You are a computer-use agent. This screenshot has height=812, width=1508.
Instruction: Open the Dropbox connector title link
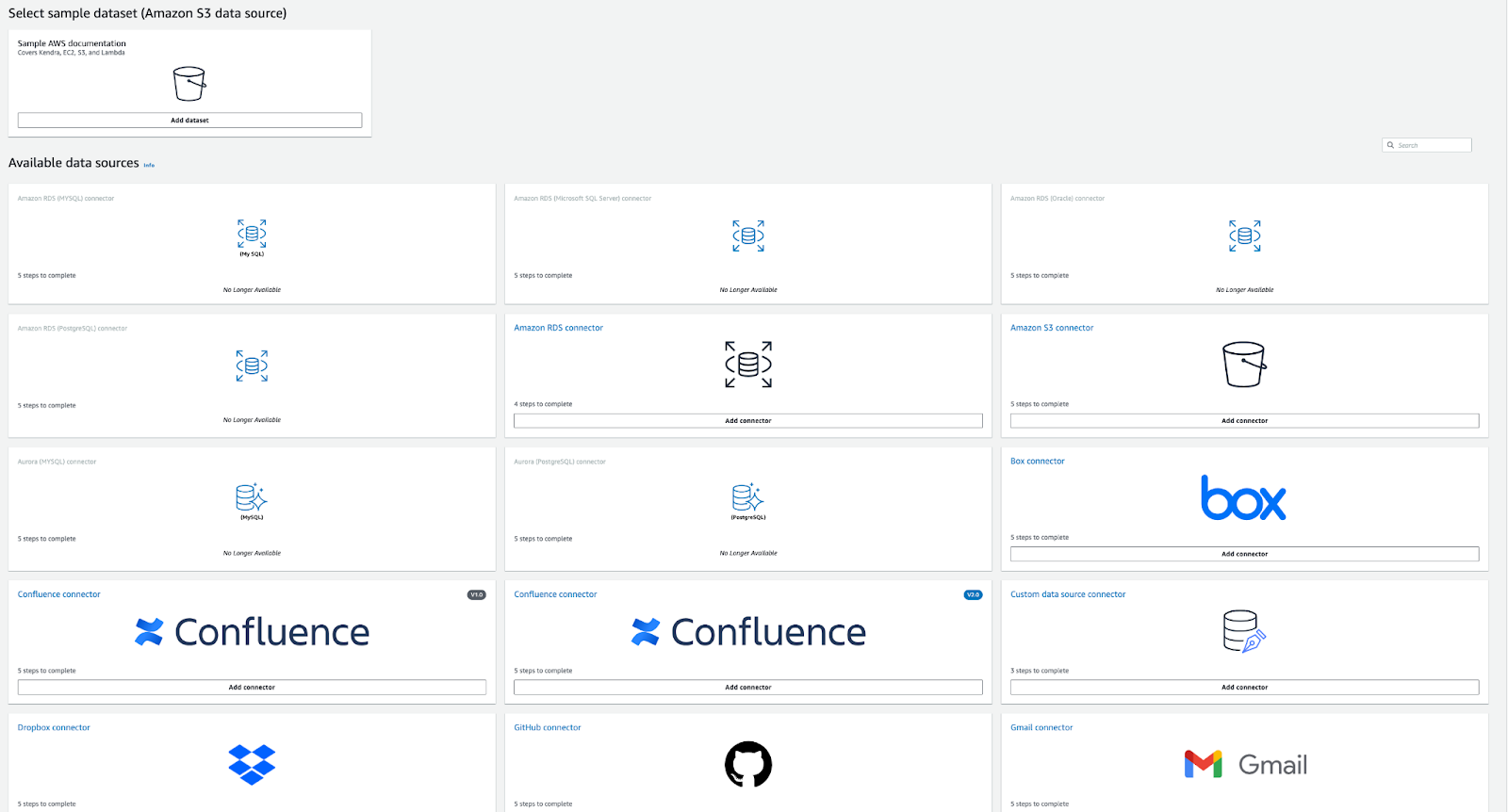(54, 728)
